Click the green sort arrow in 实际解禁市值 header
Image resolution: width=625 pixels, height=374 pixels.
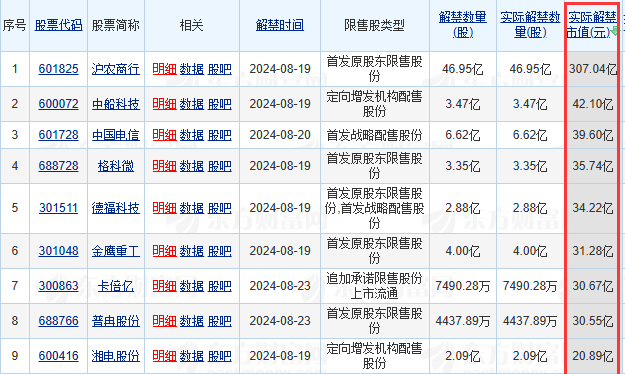[614, 31]
